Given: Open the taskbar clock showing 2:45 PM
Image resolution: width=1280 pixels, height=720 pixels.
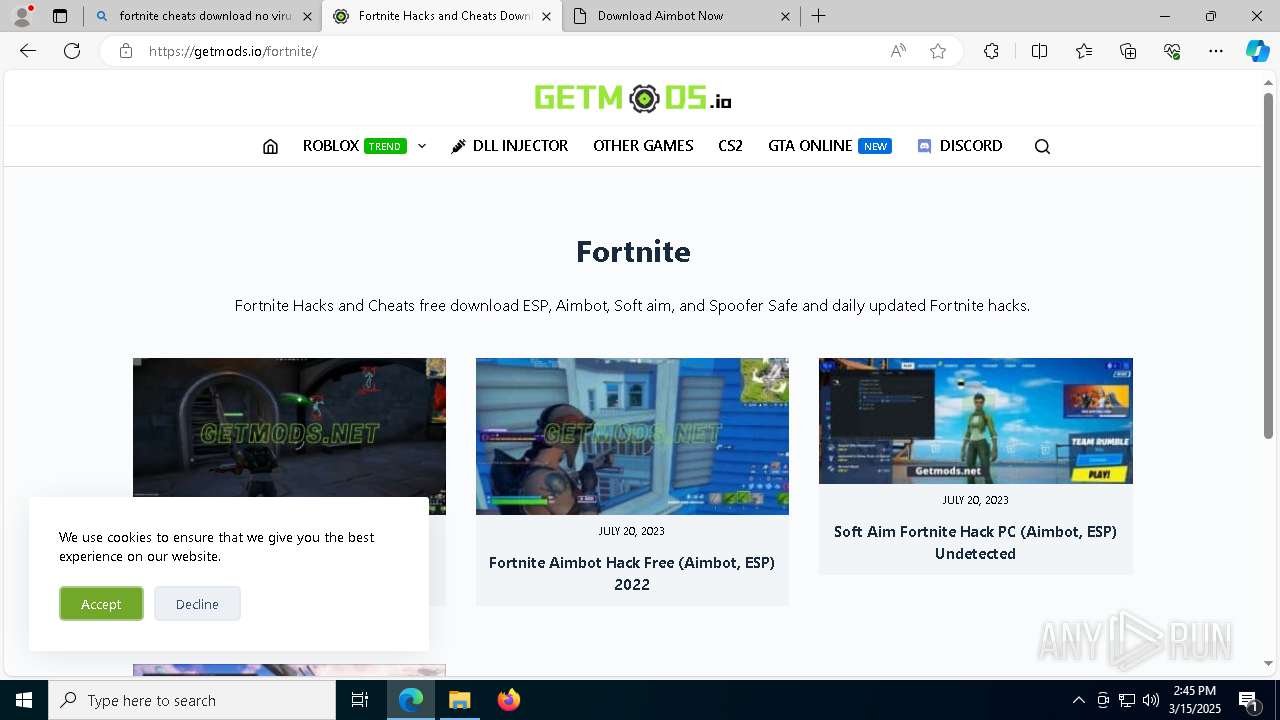Looking at the screenshot, I should click(x=1195, y=700).
